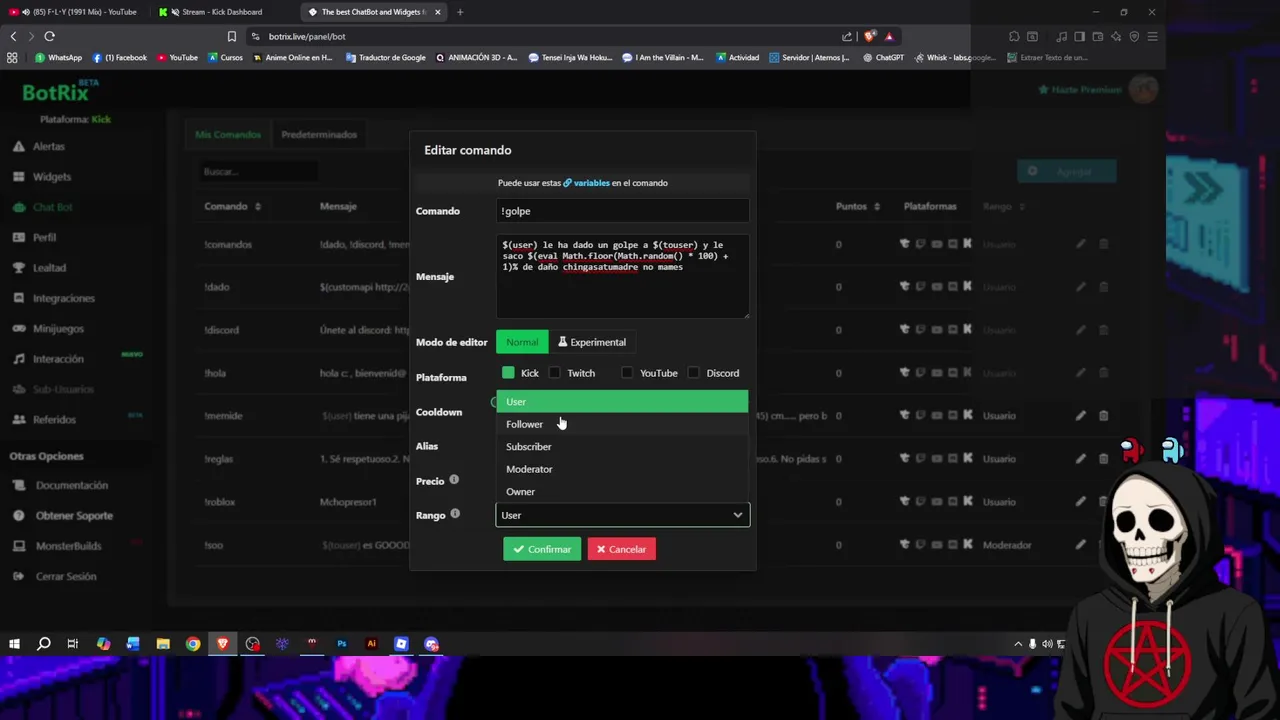Screen dimensions: 1280x720
Task: Open the variables link in the dialog
Action: 585,183
